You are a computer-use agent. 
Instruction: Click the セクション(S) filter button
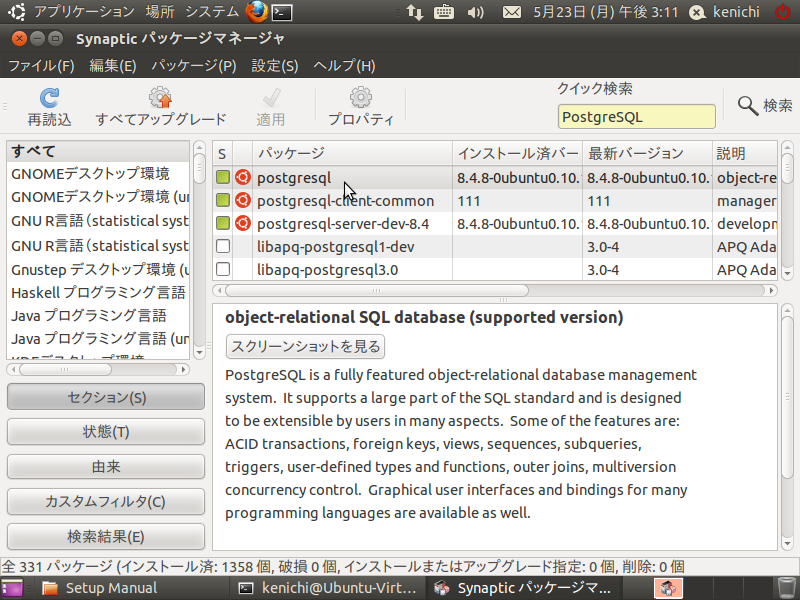click(106, 397)
